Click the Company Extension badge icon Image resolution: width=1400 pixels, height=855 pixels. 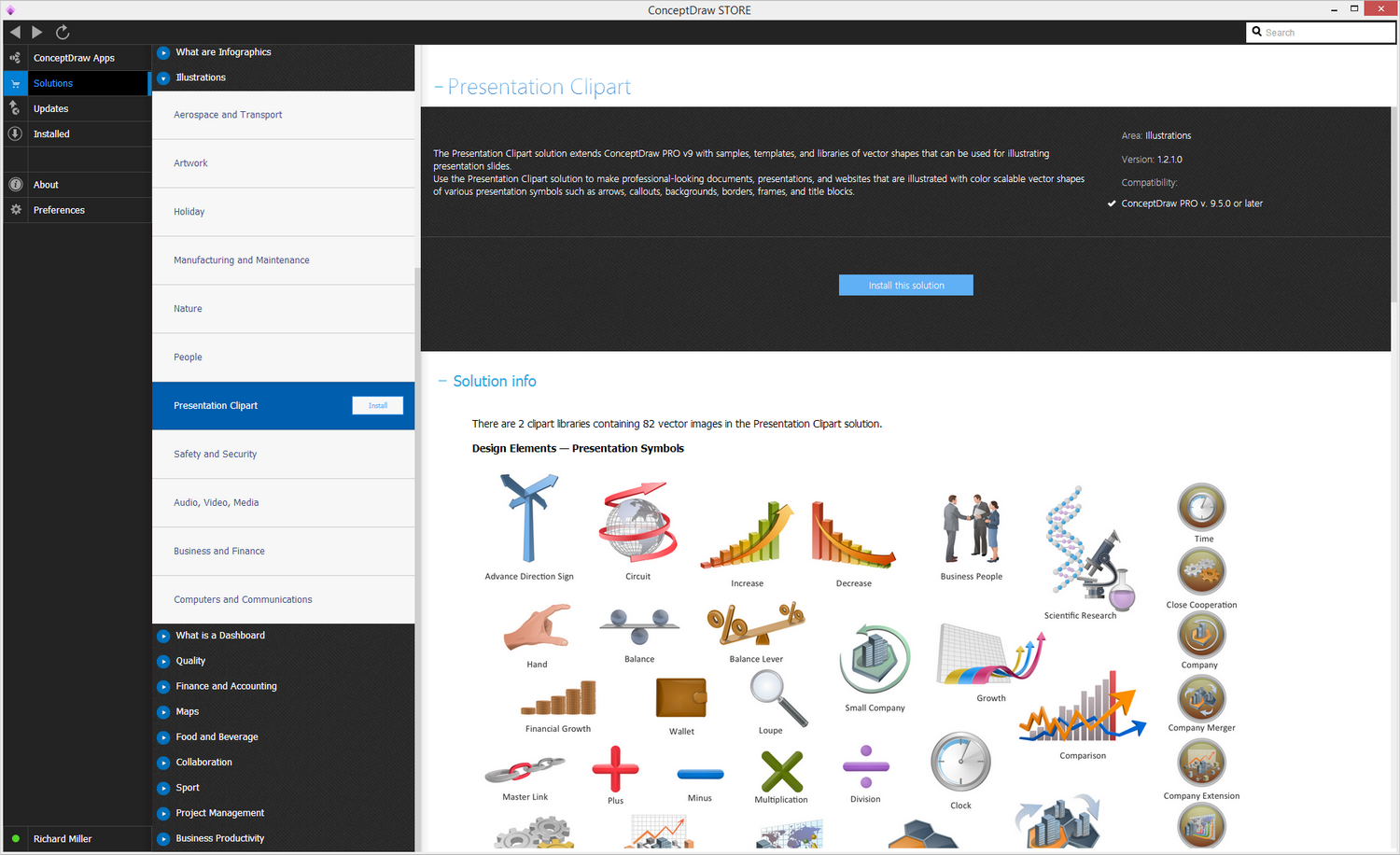(1202, 764)
